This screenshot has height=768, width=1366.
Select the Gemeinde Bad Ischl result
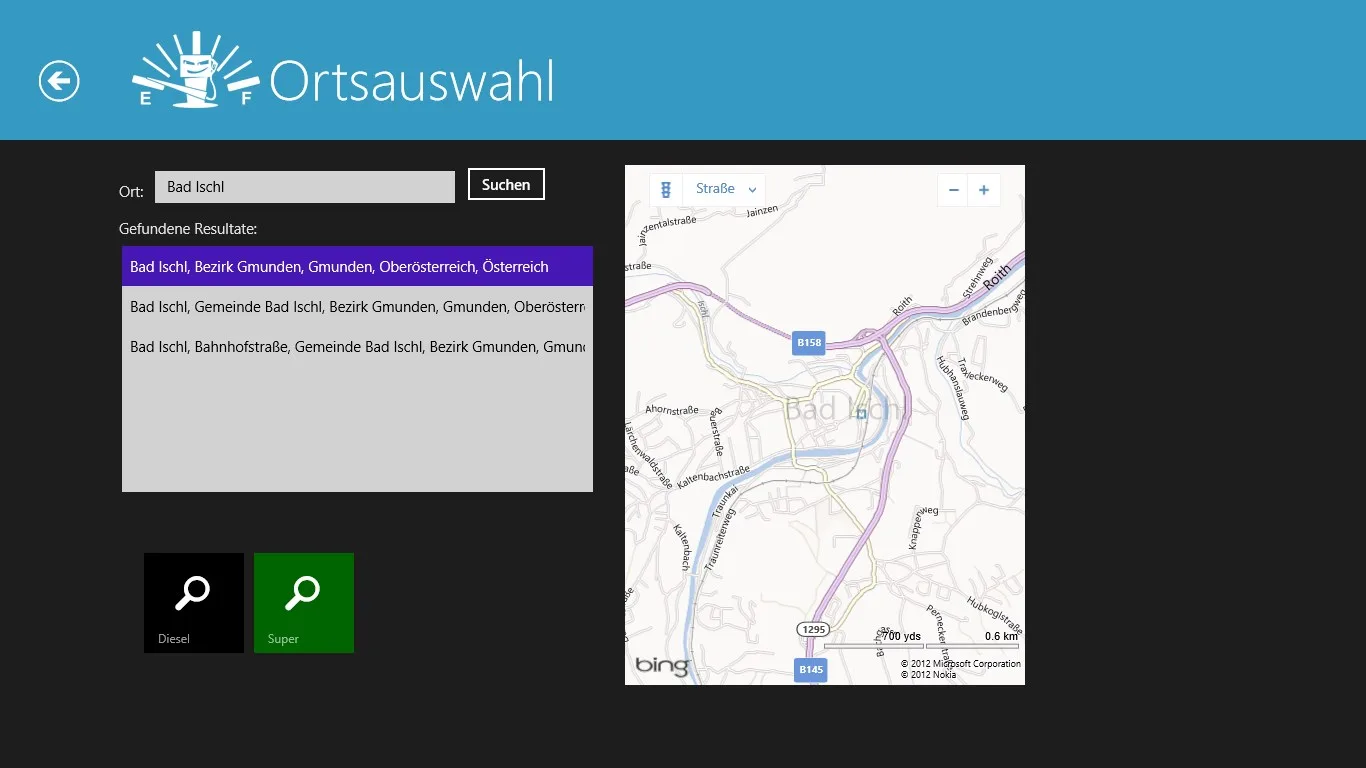pyautogui.click(x=357, y=307)
